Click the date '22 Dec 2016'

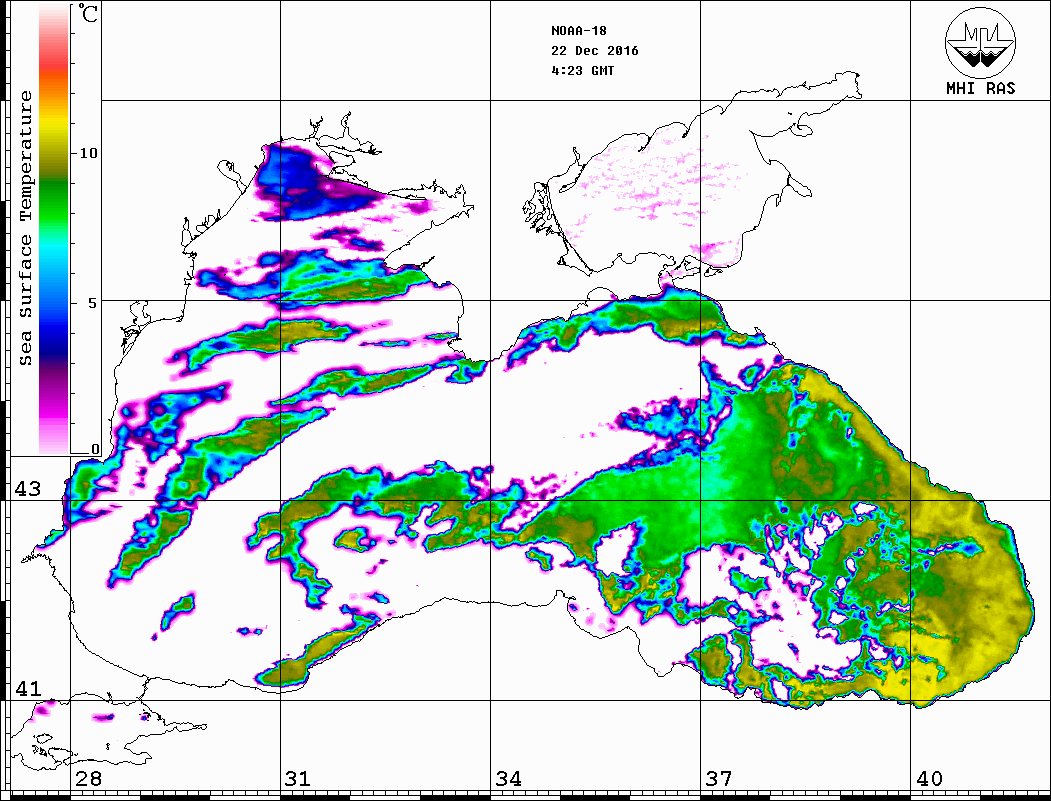tap(595, 51)
